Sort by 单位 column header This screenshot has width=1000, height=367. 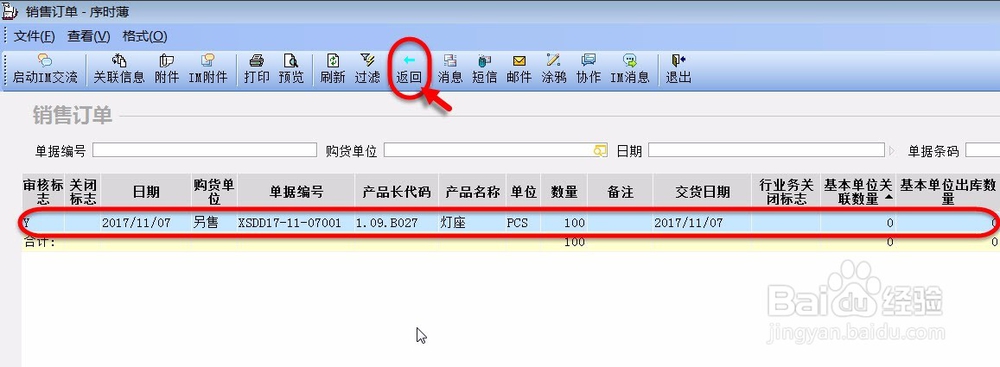pyautogui.click(x=523, y=191)
